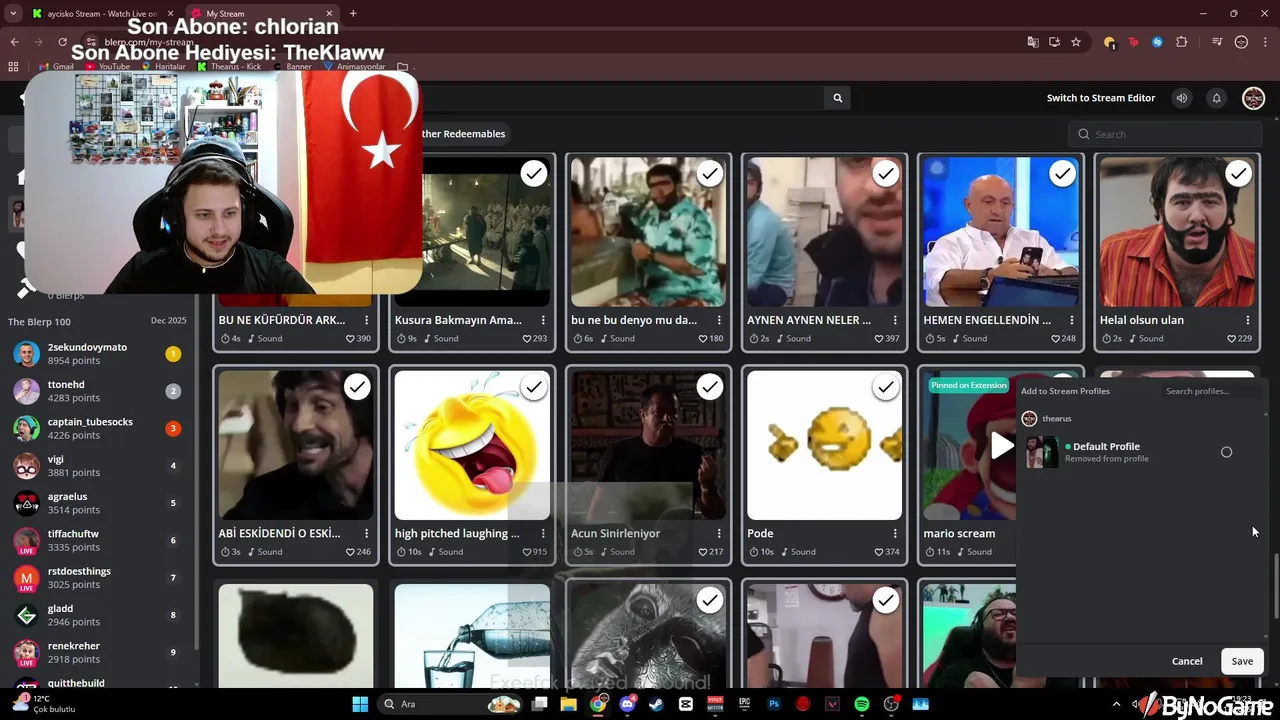Open File Explorer from the taskbar
1280x720 pixels.
[x=568, y=704]
